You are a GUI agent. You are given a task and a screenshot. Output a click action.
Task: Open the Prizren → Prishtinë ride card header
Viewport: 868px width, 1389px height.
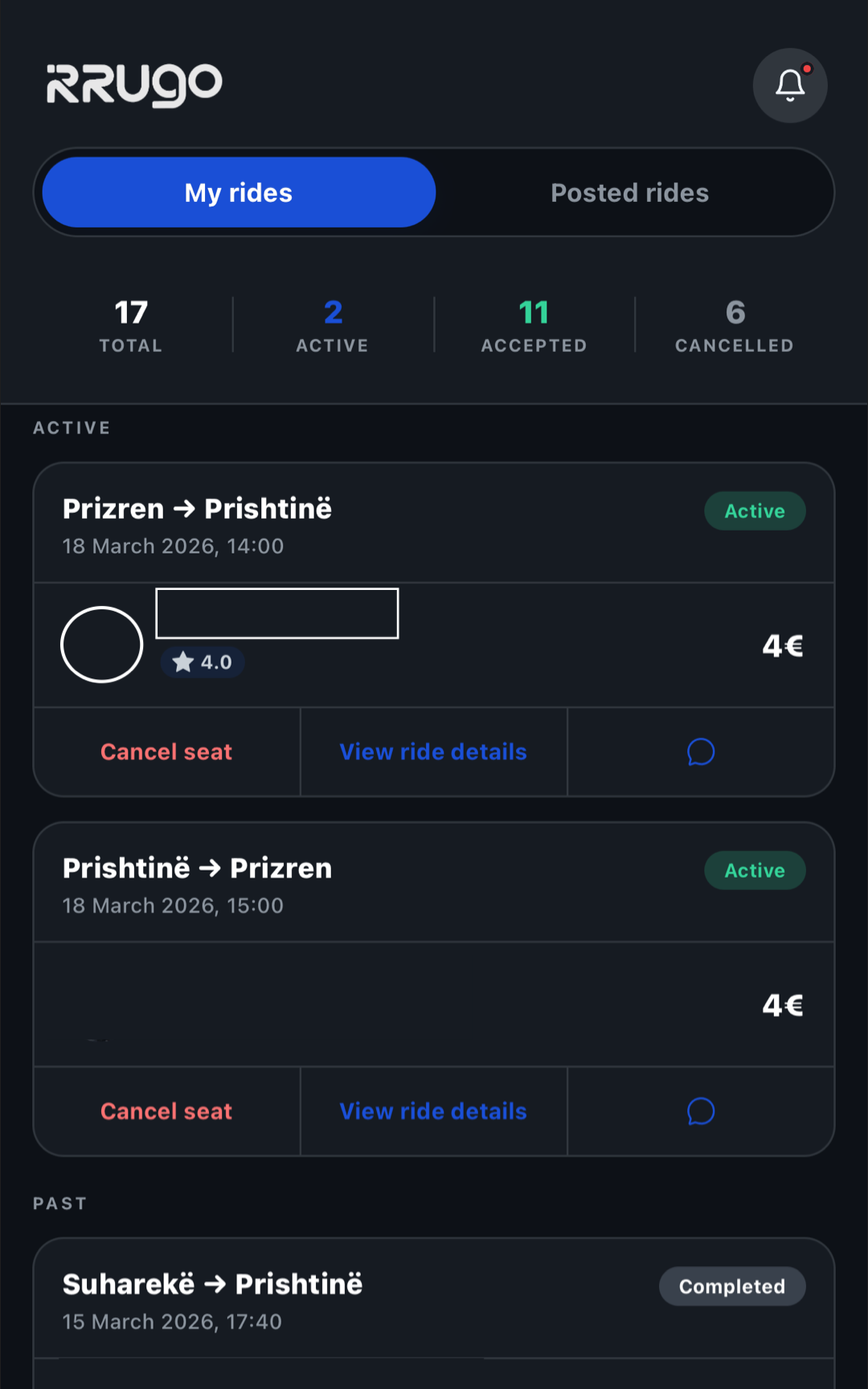(x=321, y=524)
